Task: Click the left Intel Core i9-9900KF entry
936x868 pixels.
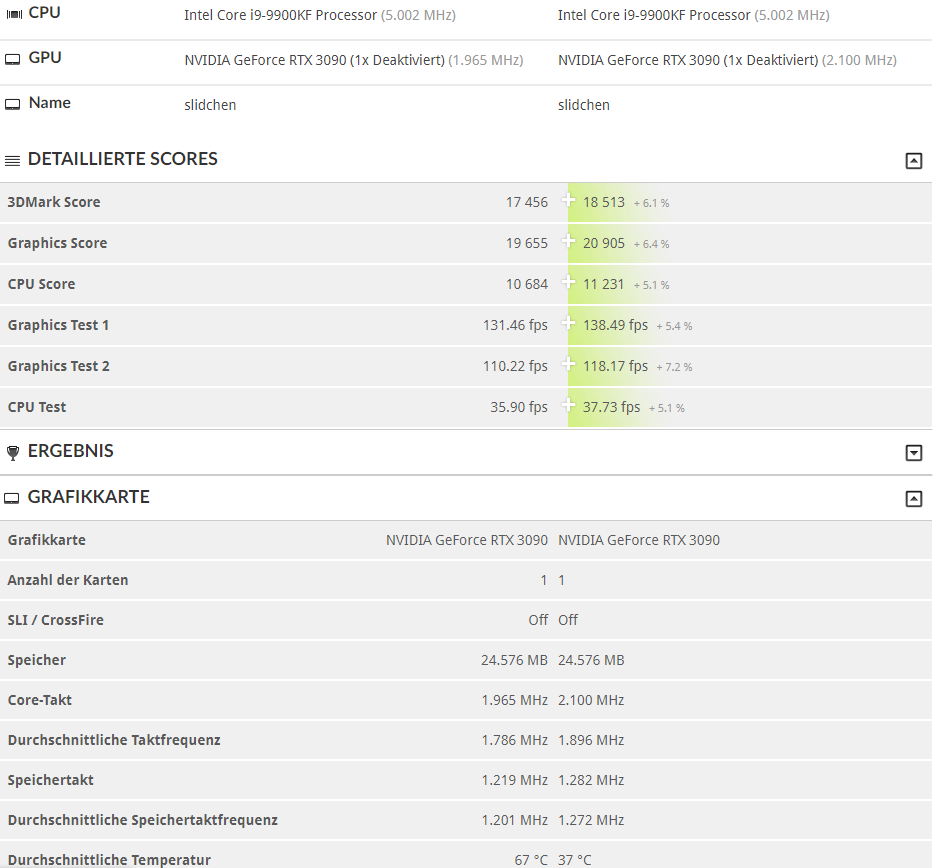Action: pos(319,16)
